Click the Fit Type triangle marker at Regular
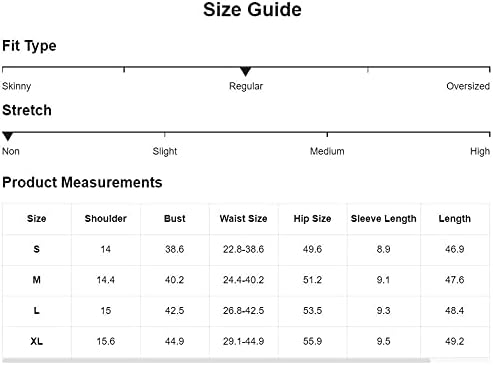This screenshot has height=365, width=493. [245, 71]
